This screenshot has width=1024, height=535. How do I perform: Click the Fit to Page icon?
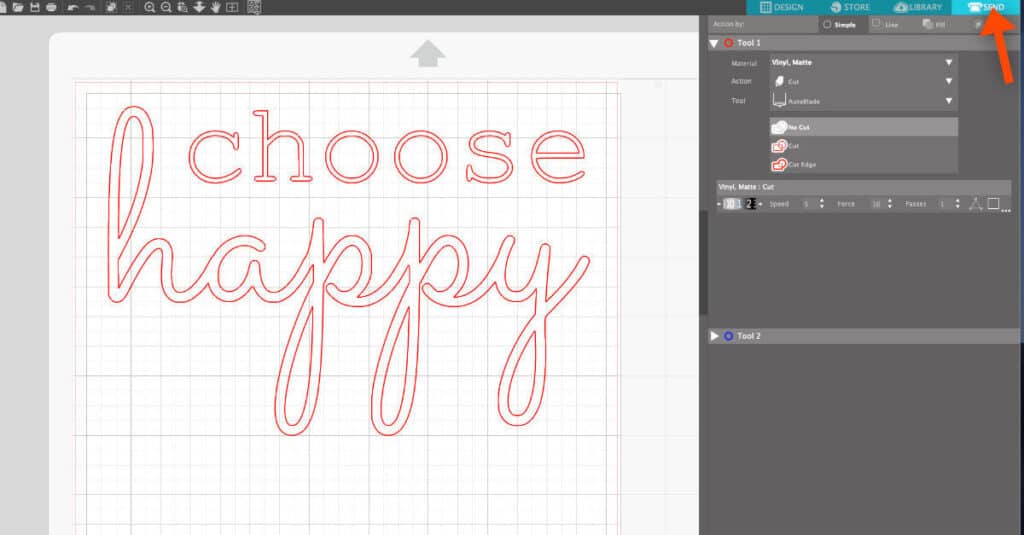[x=232, y=7]
